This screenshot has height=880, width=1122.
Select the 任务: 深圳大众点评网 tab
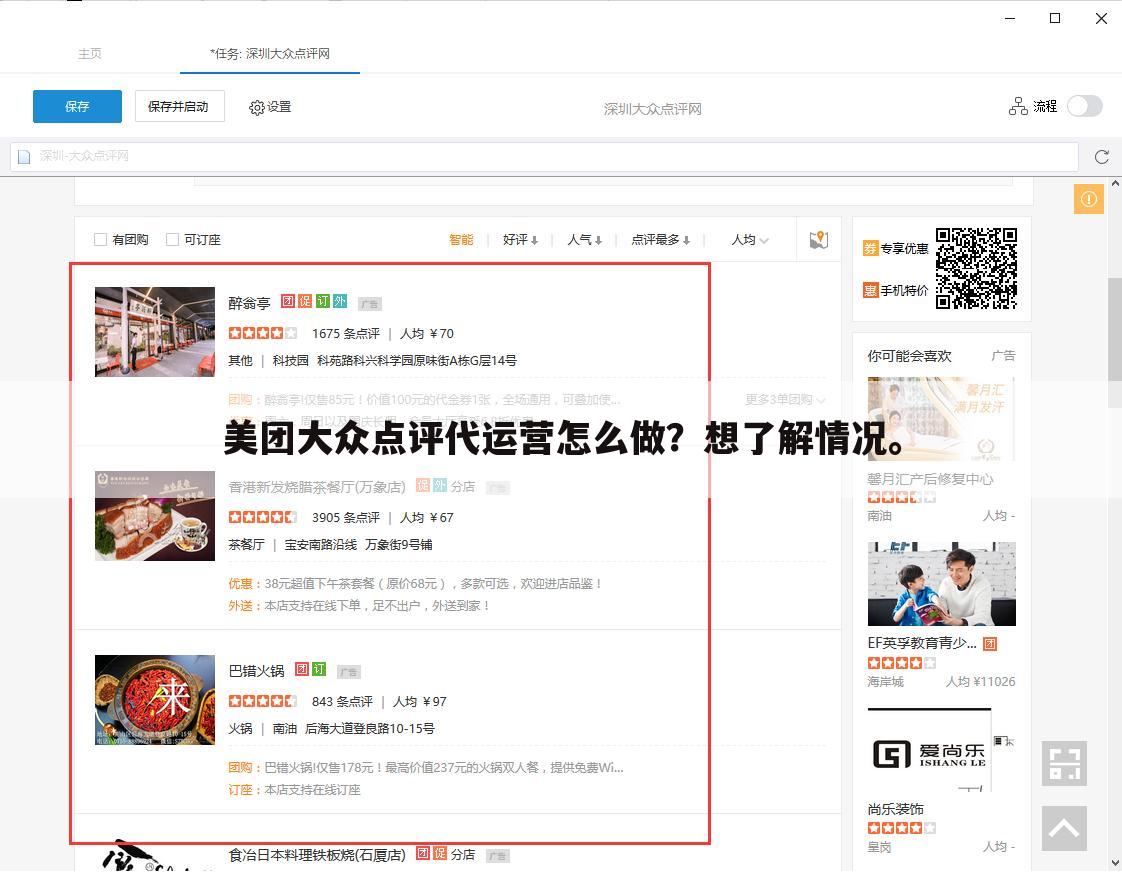270,53
